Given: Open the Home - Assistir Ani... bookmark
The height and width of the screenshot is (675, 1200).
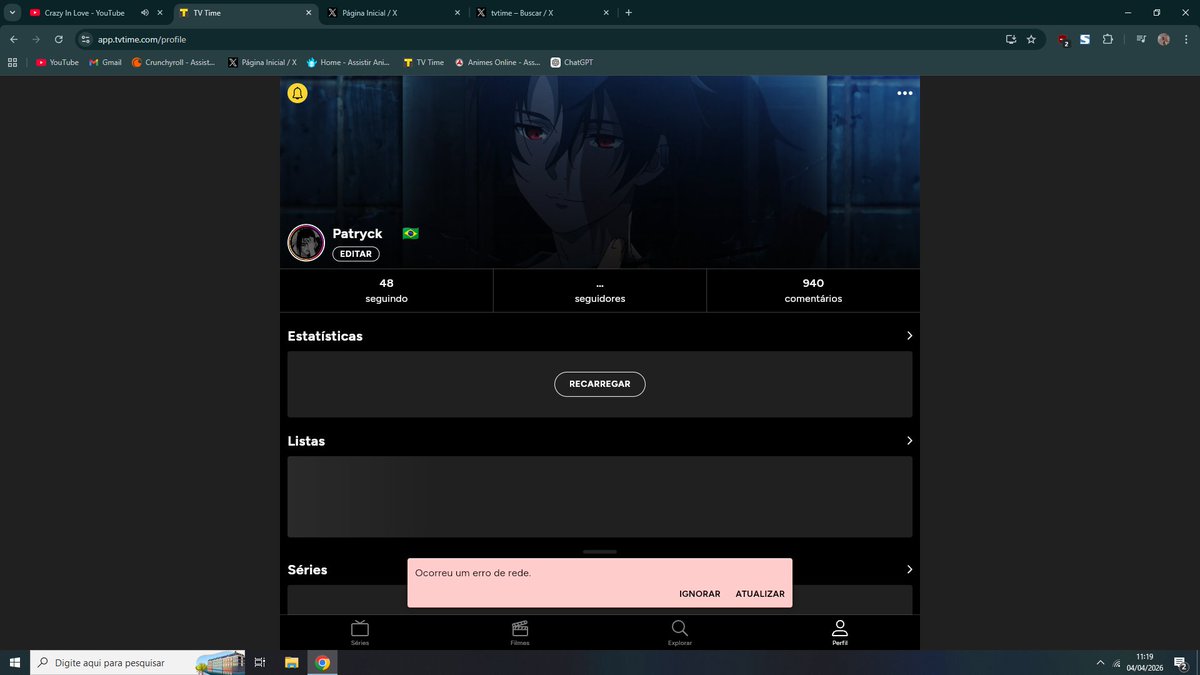Looking at the screenshot, I should coord(348,62).
